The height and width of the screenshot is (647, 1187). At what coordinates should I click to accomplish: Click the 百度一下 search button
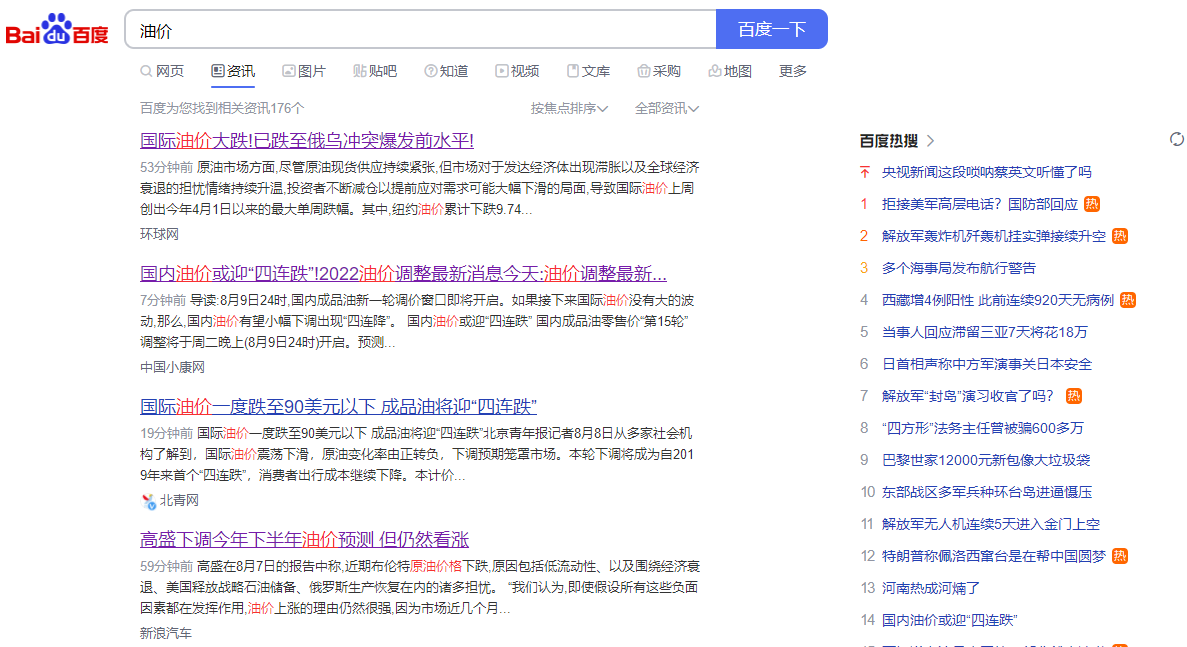(x=771, y=30)
